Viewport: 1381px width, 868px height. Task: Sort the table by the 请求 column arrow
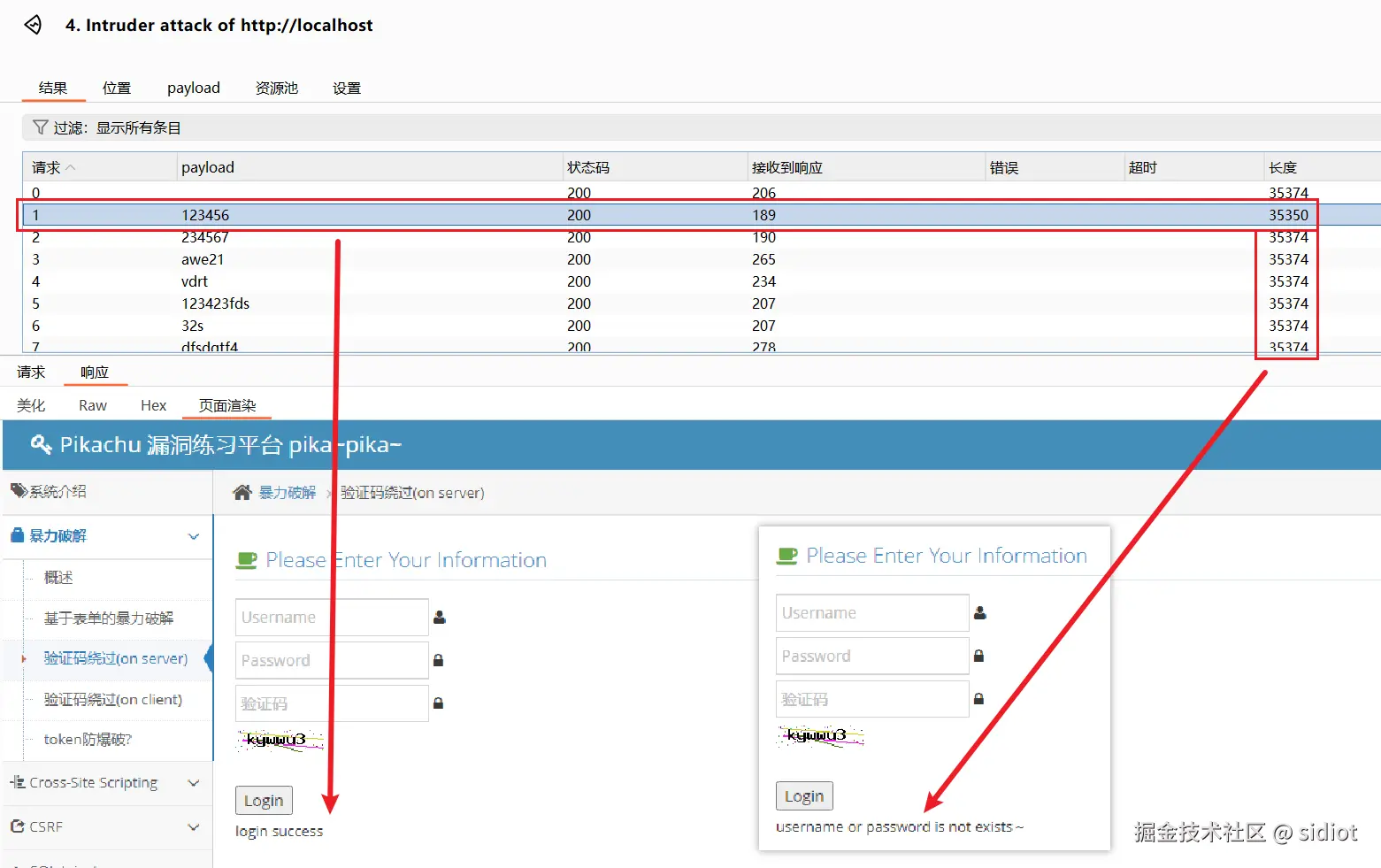pos(71,167)
